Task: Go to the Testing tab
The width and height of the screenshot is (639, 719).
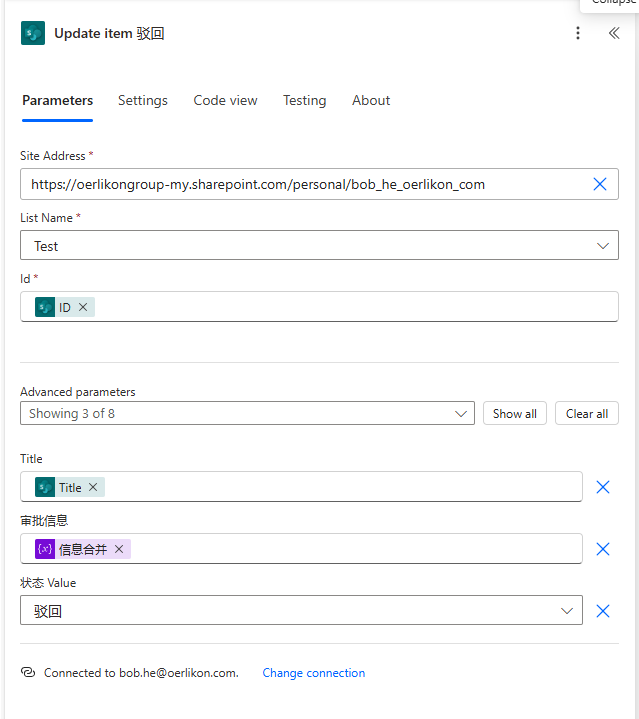Action: (x=304, y=100)
